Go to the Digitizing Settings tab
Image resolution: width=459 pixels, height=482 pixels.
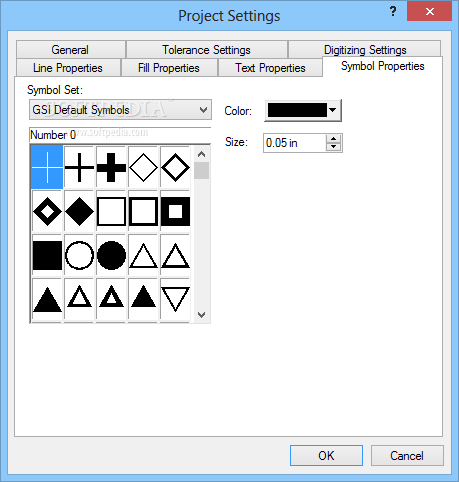(365, 50)
